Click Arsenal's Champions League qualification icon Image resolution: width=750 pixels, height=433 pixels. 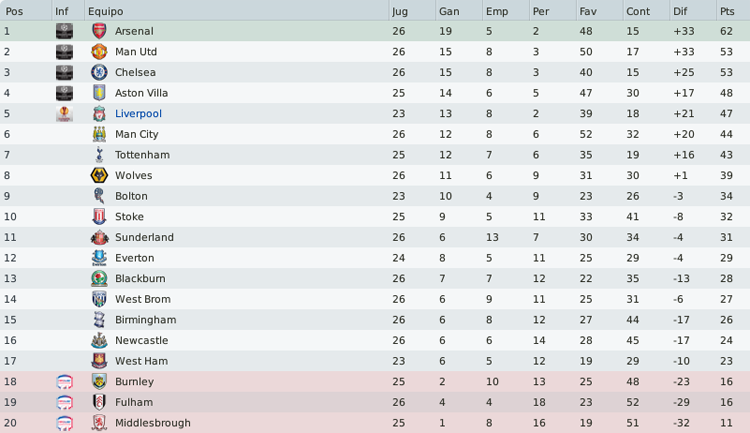tap(64, 31)
